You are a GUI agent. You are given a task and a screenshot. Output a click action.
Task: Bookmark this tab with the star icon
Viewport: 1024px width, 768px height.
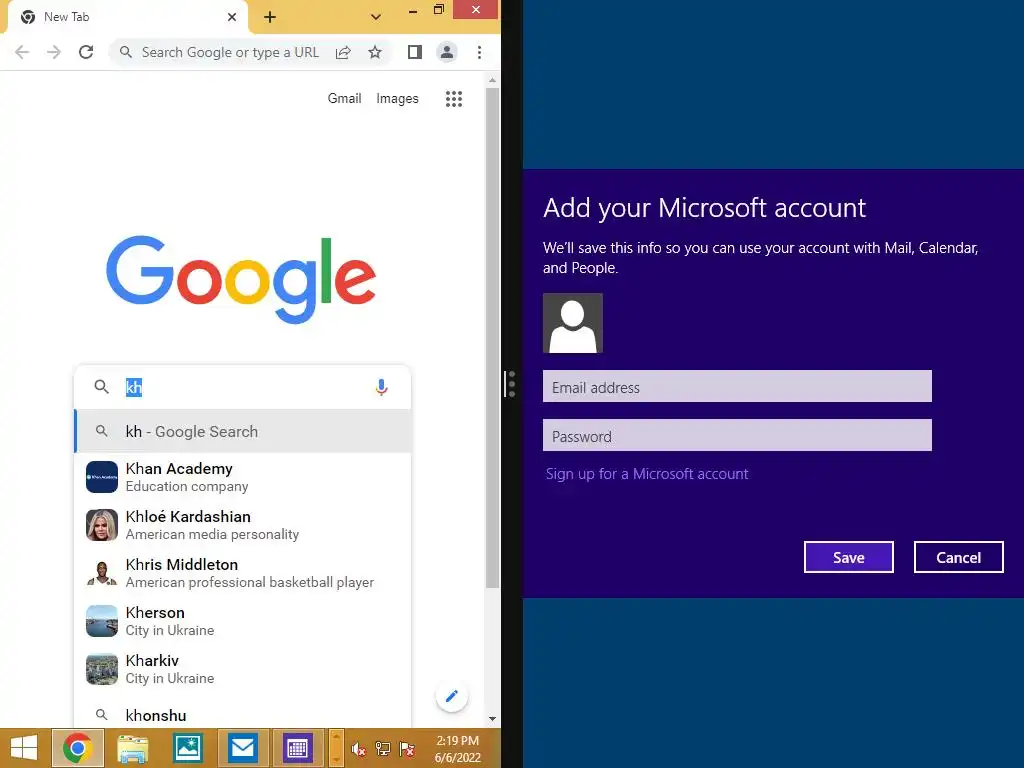tap(375, 52)
